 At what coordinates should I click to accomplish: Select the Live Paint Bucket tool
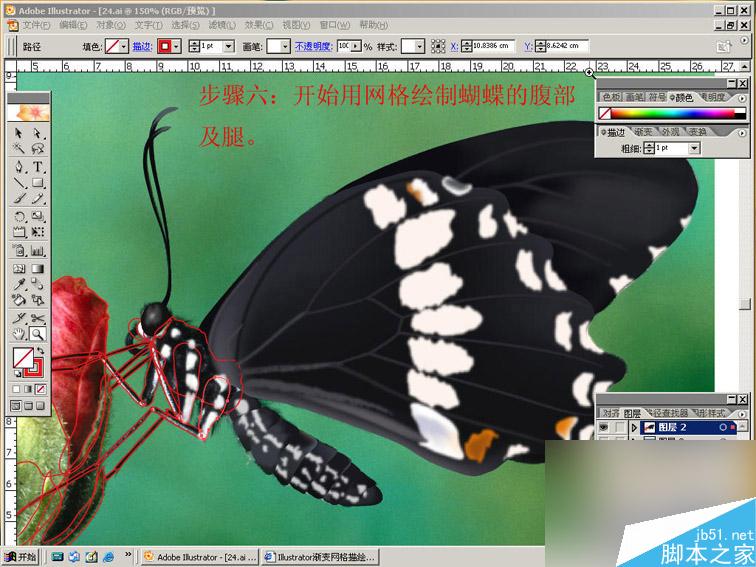19,300
